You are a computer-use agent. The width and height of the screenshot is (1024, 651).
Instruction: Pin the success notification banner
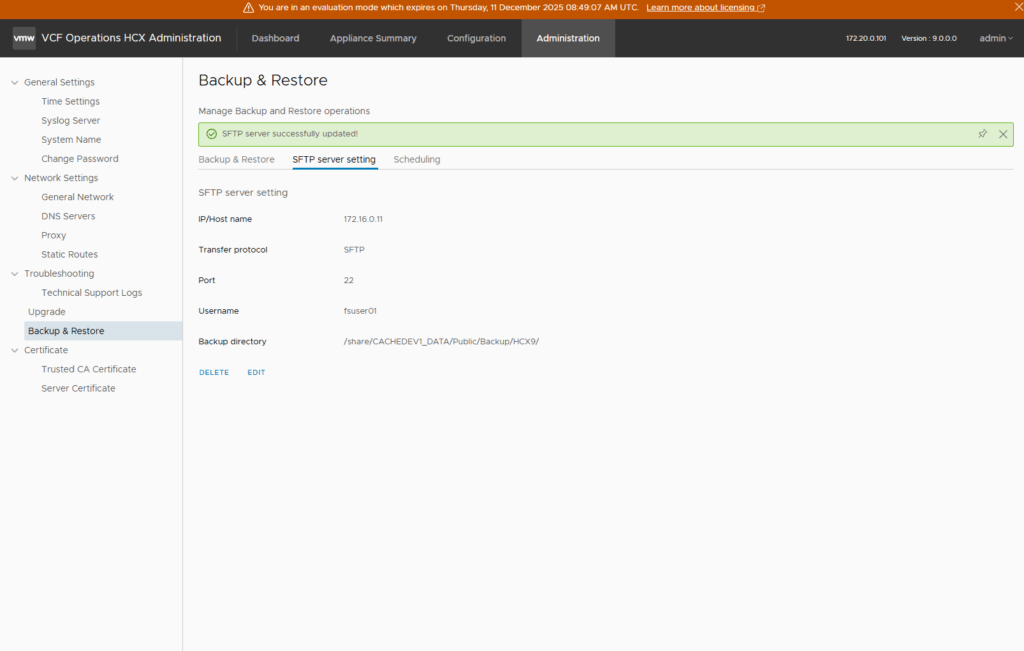click(983, 134)
